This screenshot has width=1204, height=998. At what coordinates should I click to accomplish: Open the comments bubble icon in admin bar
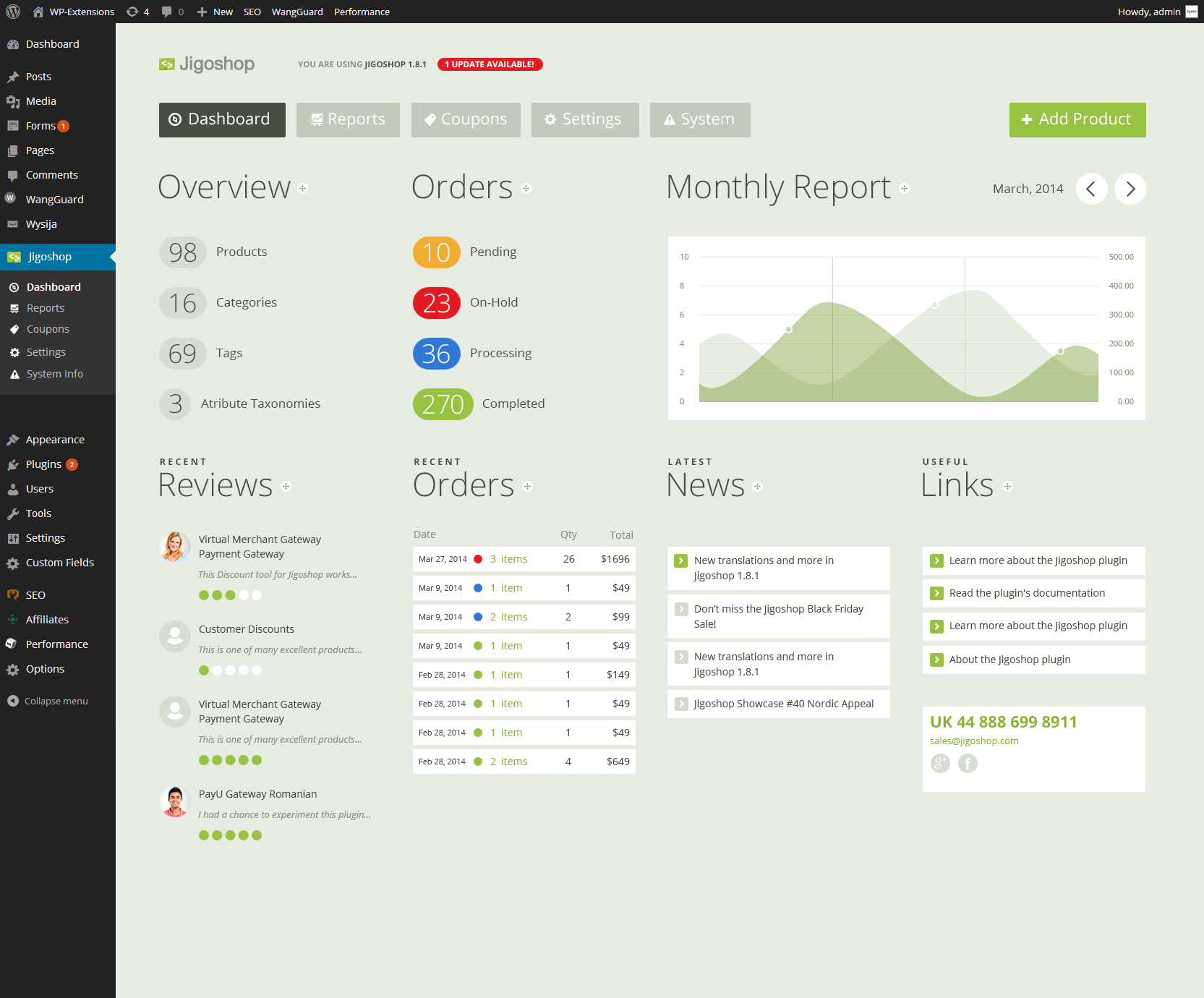tap(167, 11)
